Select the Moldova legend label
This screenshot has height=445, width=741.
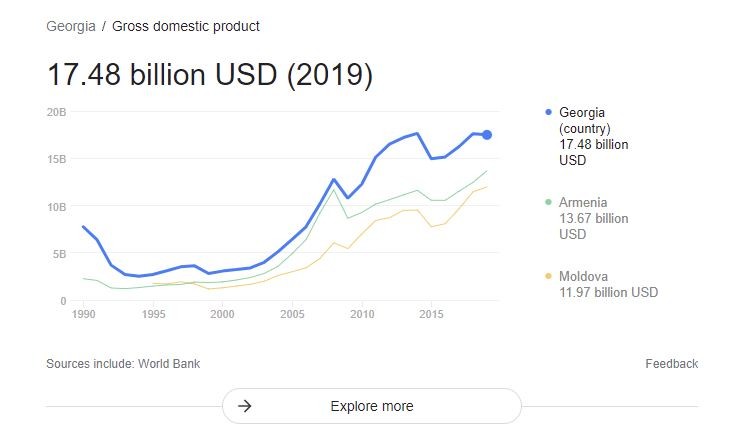(583, 276)
